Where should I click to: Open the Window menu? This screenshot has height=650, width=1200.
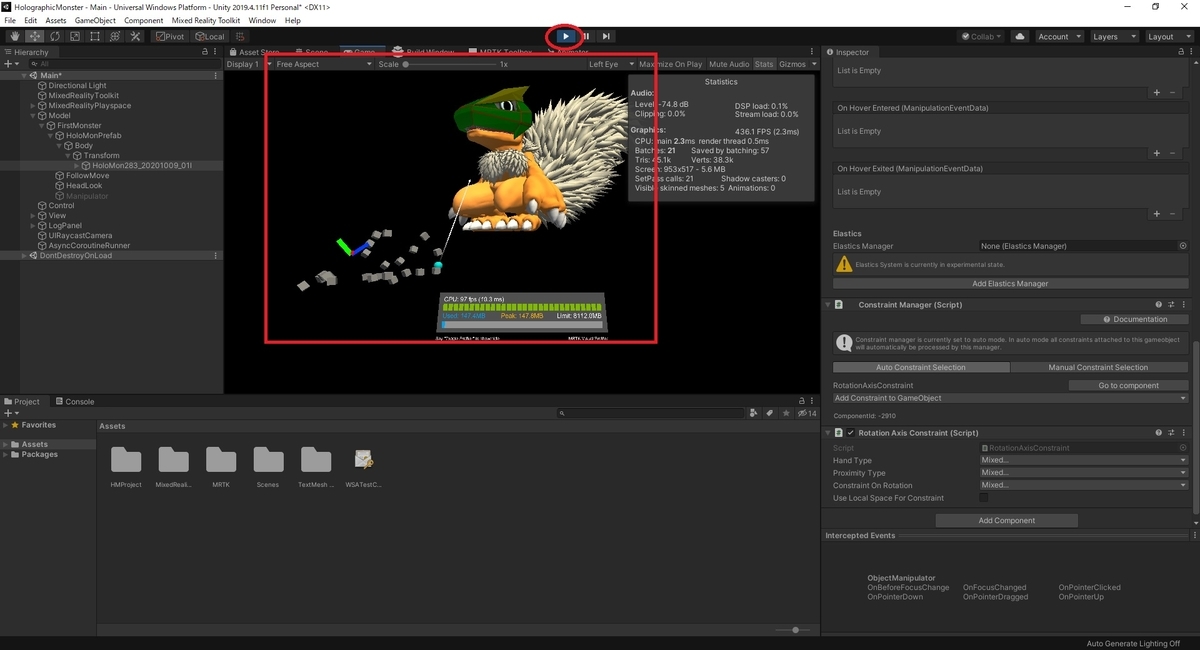coord(262,20)
